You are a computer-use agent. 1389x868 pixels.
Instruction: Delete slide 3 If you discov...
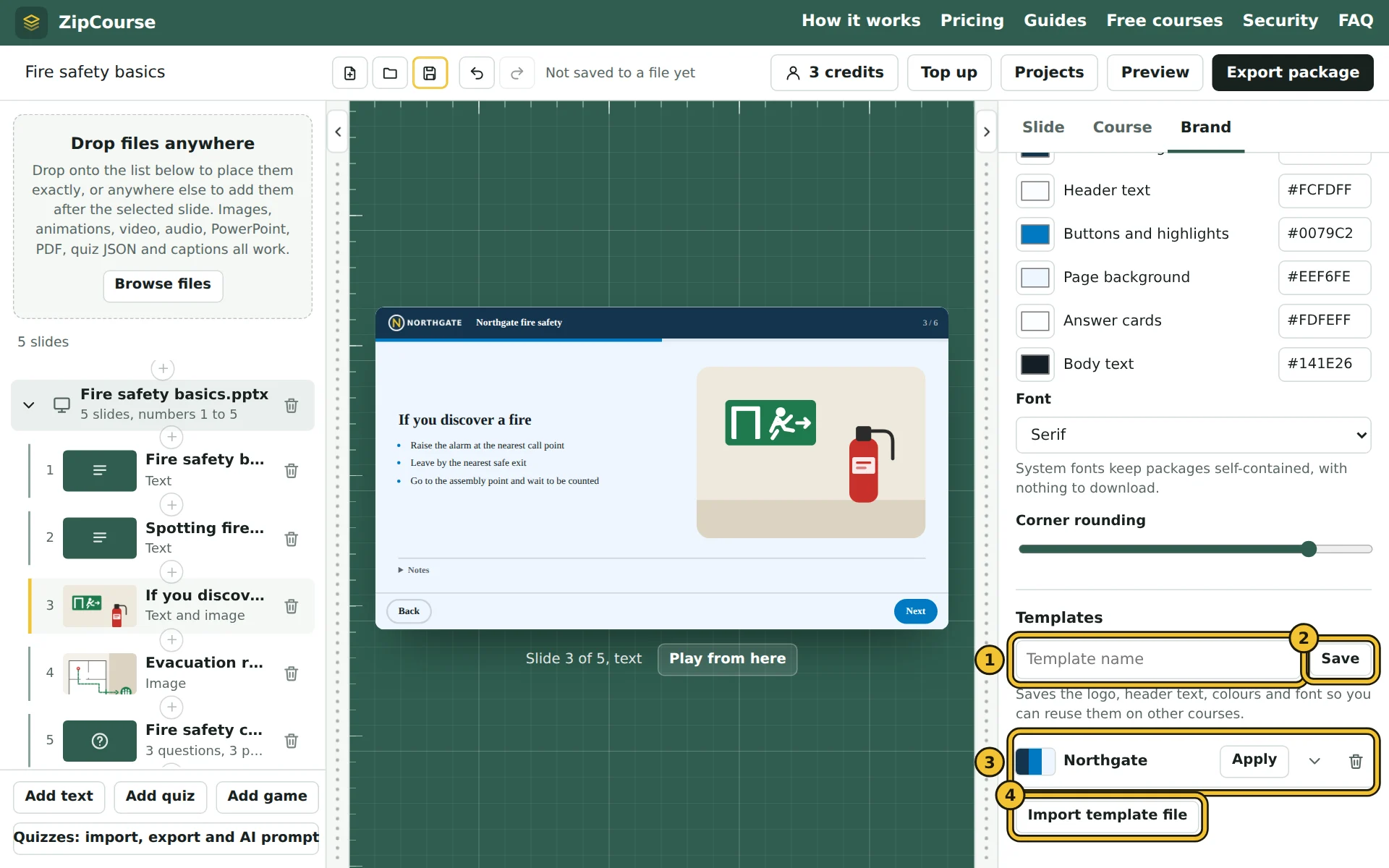pos(292,606)
